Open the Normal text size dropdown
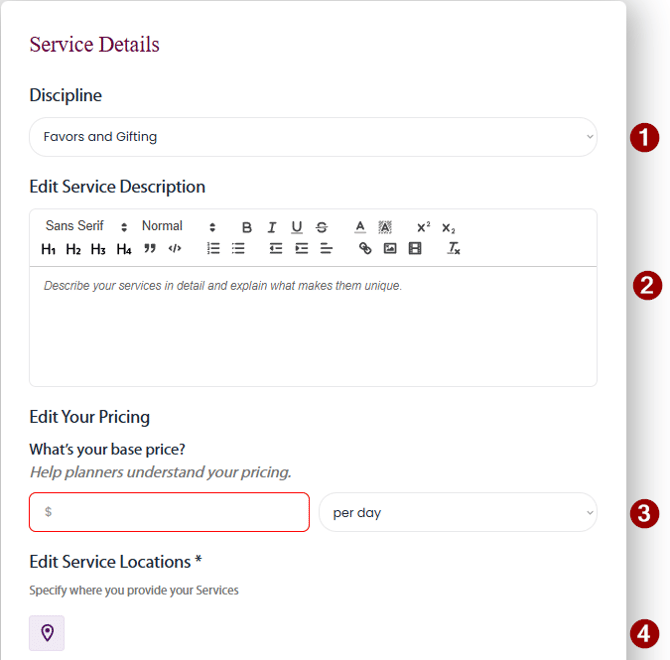670x660 pixels. (178, 227)
